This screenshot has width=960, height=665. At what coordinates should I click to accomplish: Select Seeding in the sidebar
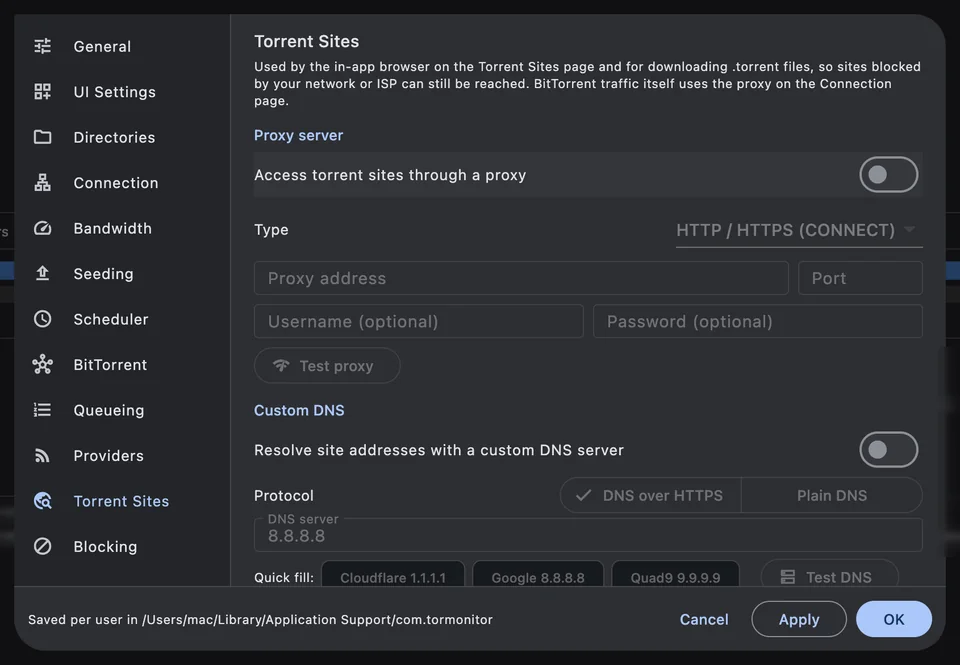click(122, 273)
